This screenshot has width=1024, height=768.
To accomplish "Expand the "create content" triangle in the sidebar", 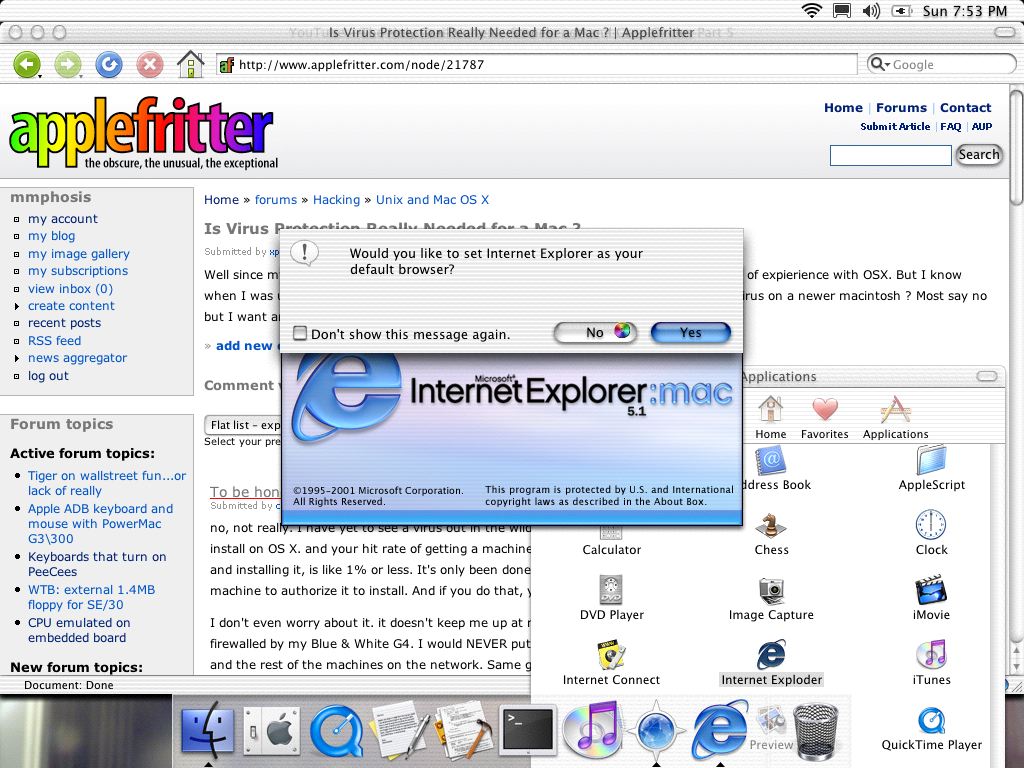I will 17,306.
